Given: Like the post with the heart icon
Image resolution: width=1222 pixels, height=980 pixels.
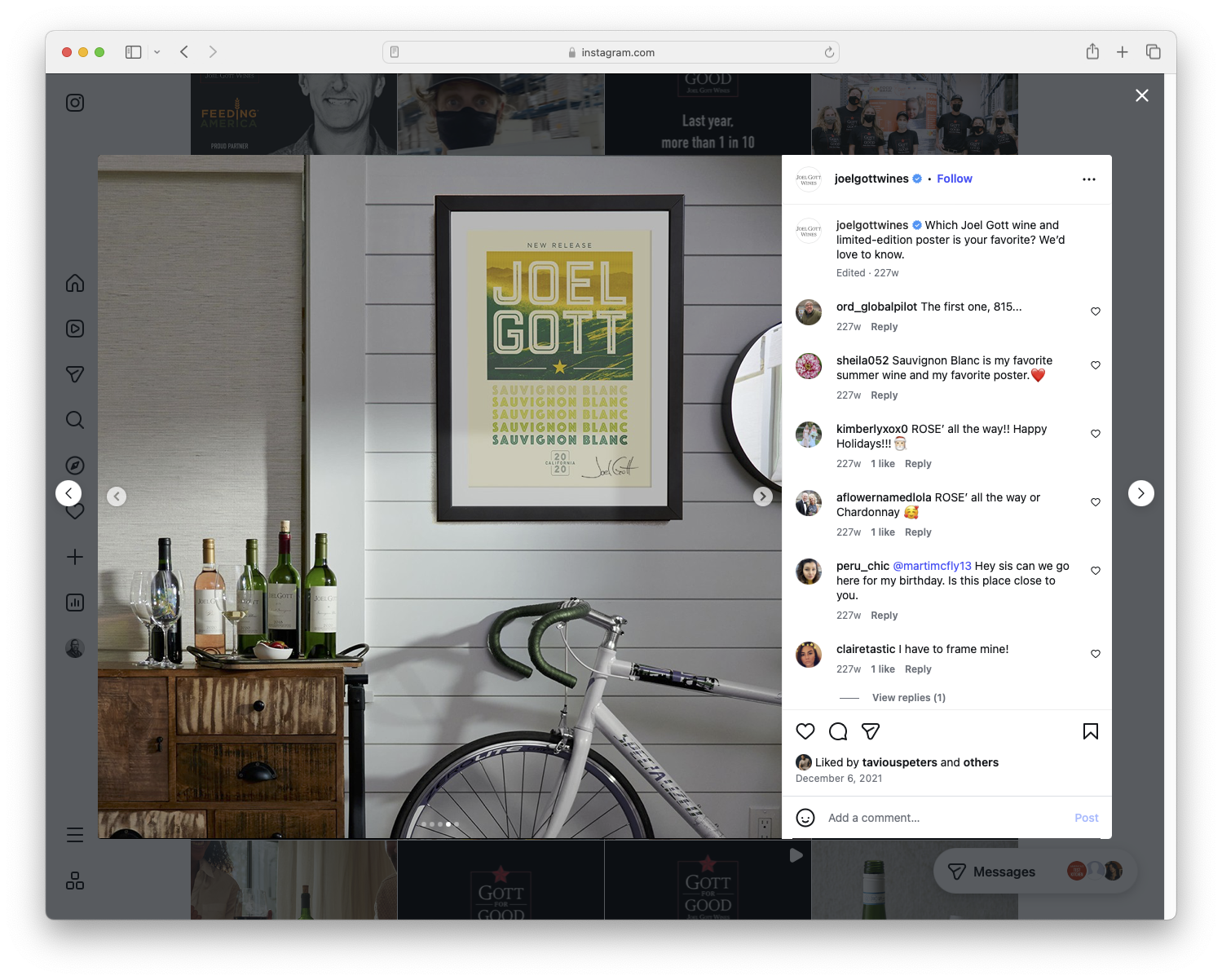Looking at the screenshot, I should tap(805, 731).
